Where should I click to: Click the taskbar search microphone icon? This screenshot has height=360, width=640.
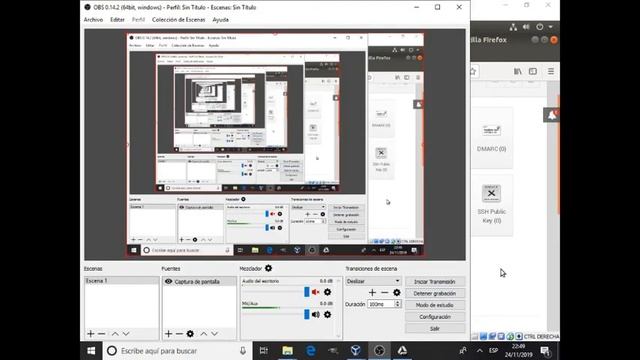(243, 351)
